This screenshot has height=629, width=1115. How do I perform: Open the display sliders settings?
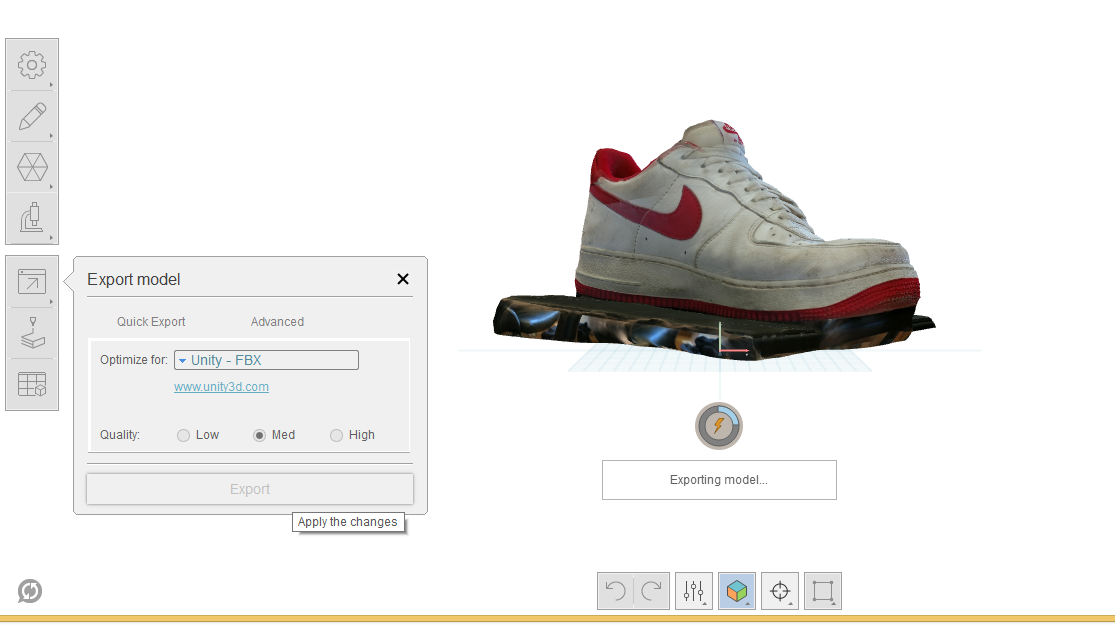coord(694,591)
